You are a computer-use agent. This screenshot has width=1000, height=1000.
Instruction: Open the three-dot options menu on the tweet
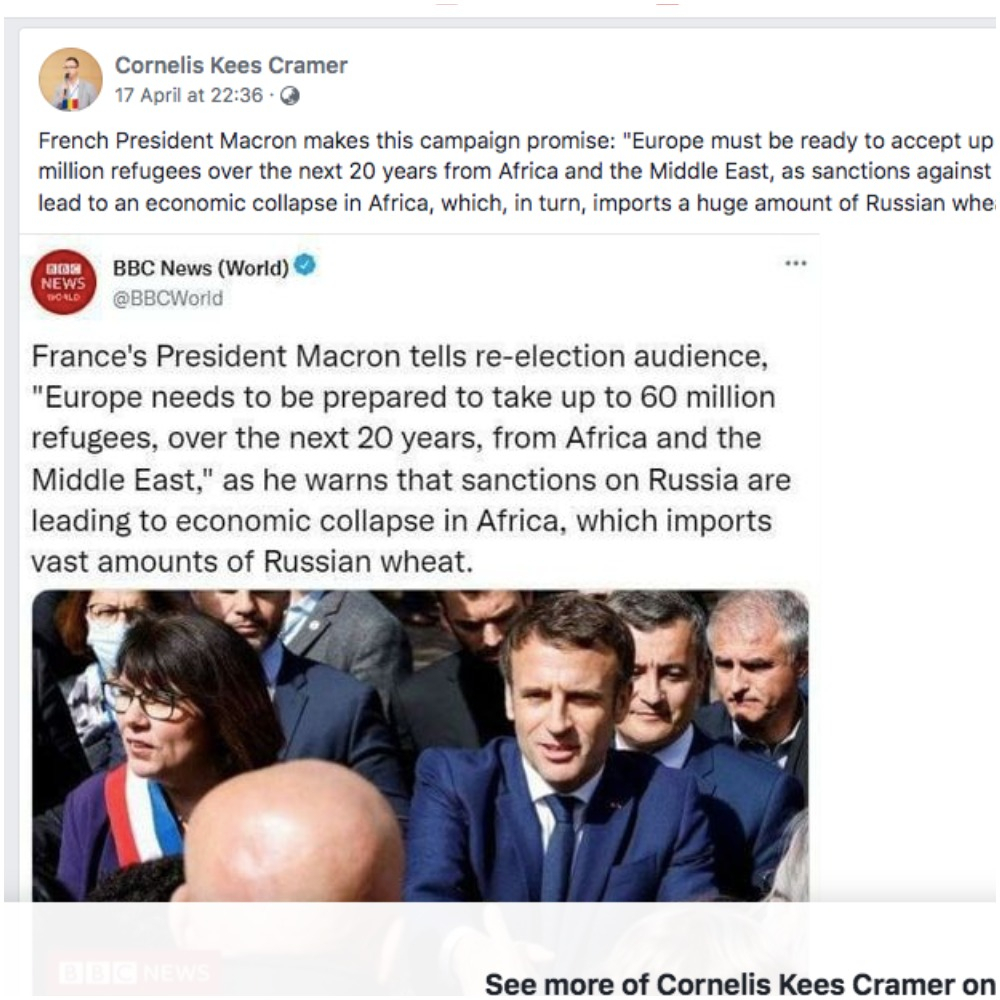coord(795,262)
